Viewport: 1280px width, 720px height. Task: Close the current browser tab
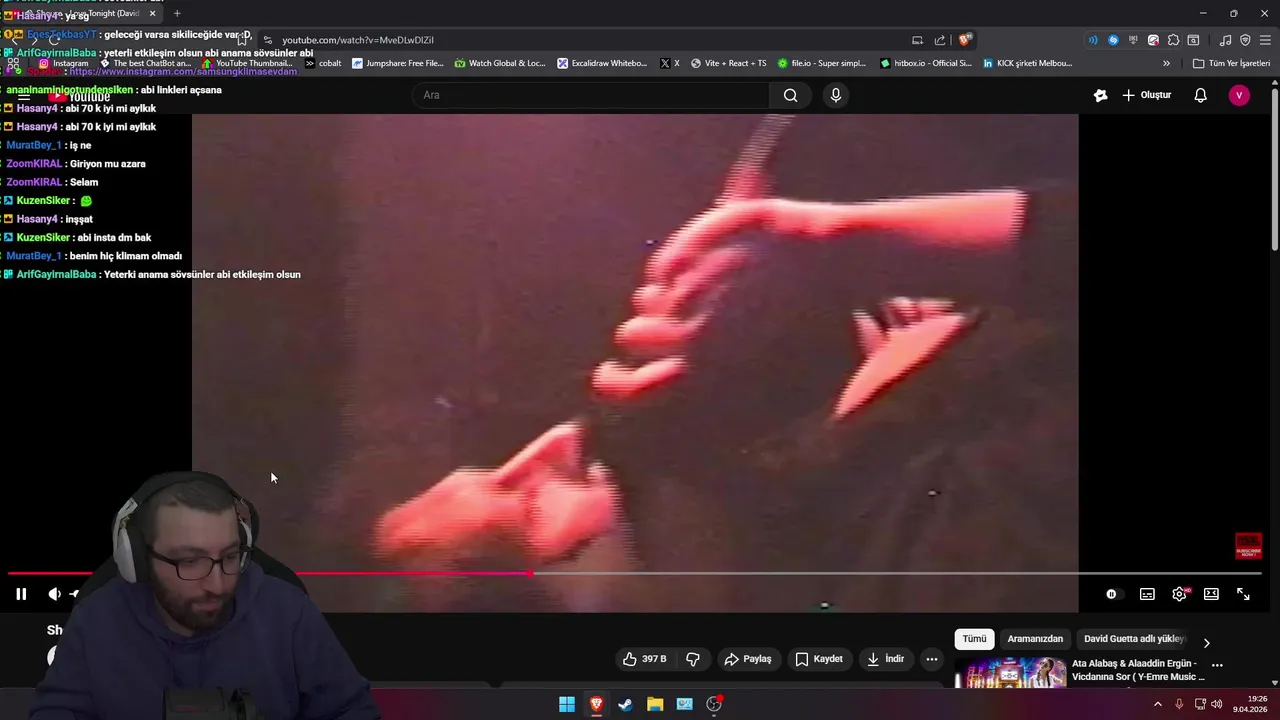pos(153,13)
